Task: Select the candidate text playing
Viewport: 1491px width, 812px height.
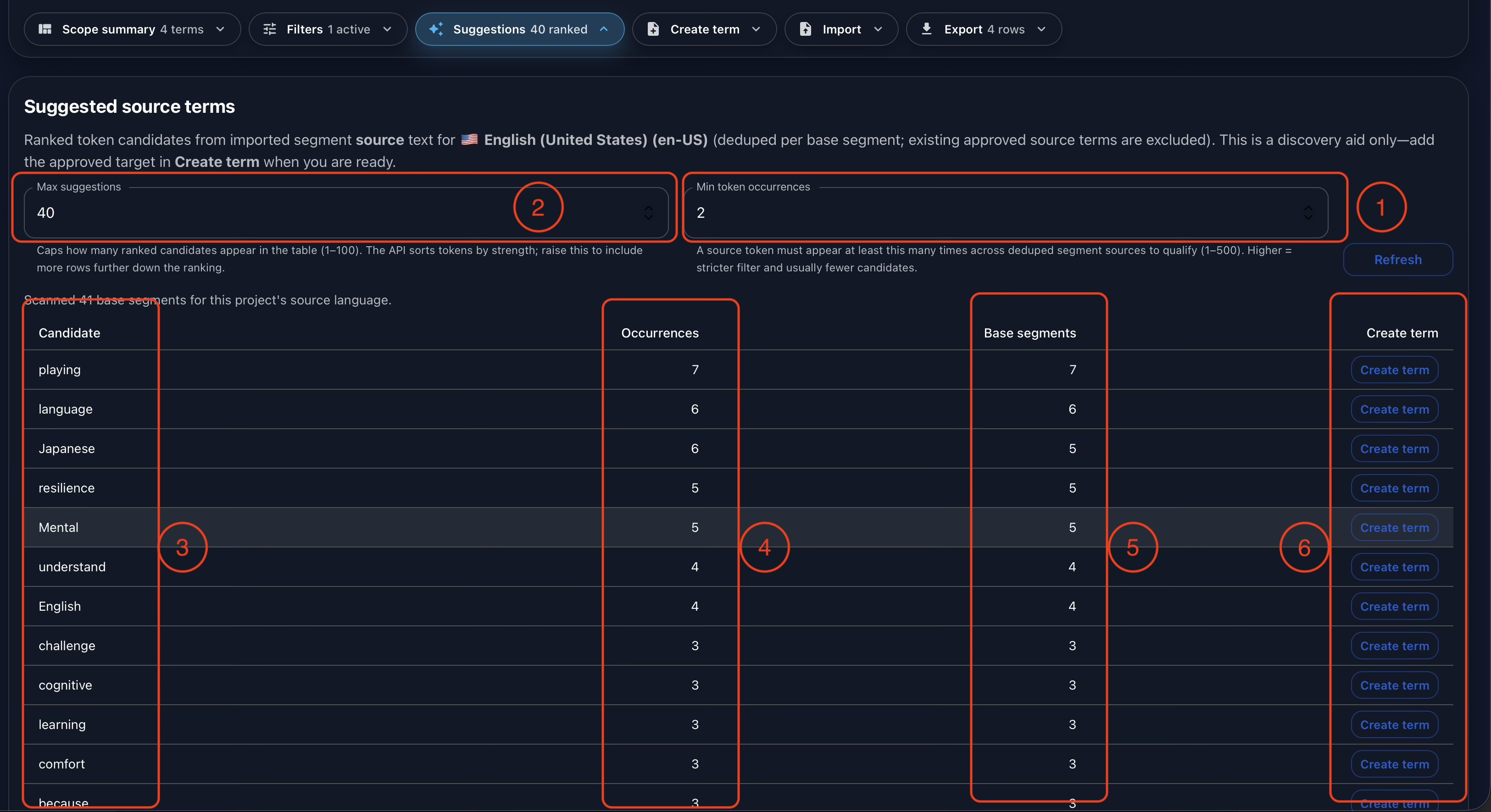Action: tap(60, 370)
